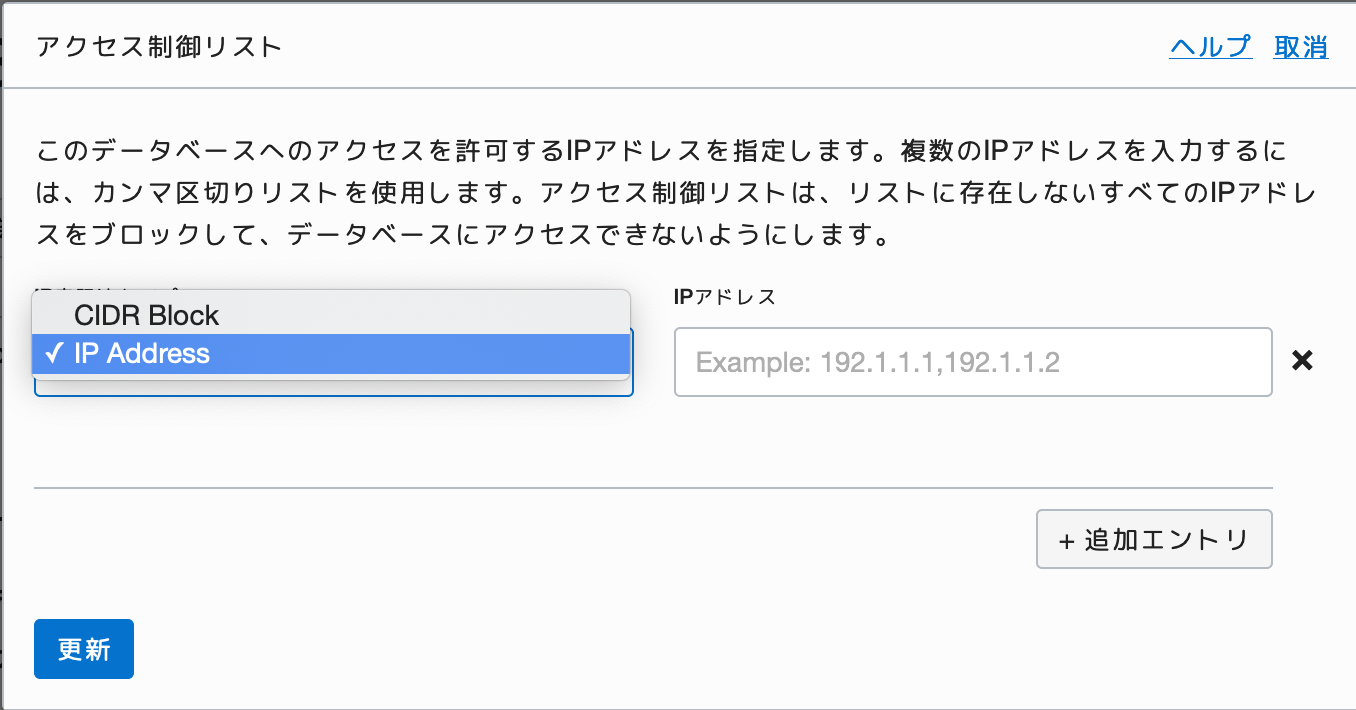Remove the entry with the X icon

coord(1302,361)
